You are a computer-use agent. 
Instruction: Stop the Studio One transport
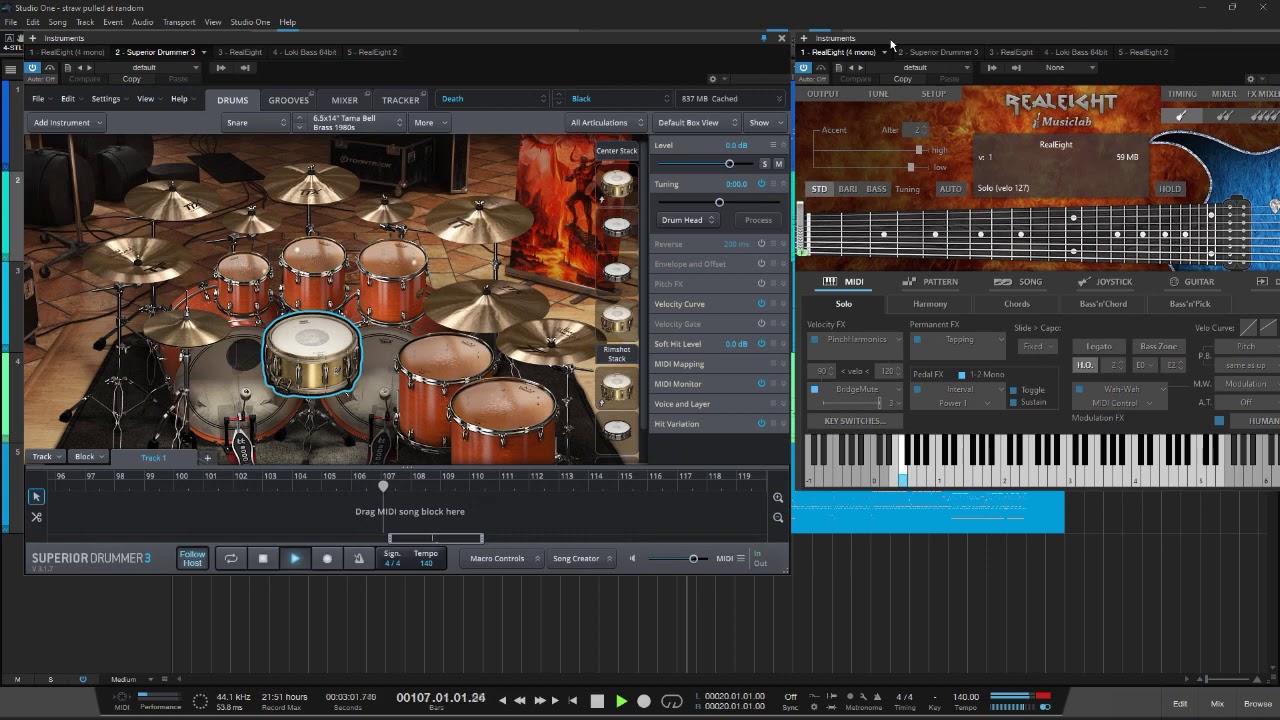(x=597, y=701)
